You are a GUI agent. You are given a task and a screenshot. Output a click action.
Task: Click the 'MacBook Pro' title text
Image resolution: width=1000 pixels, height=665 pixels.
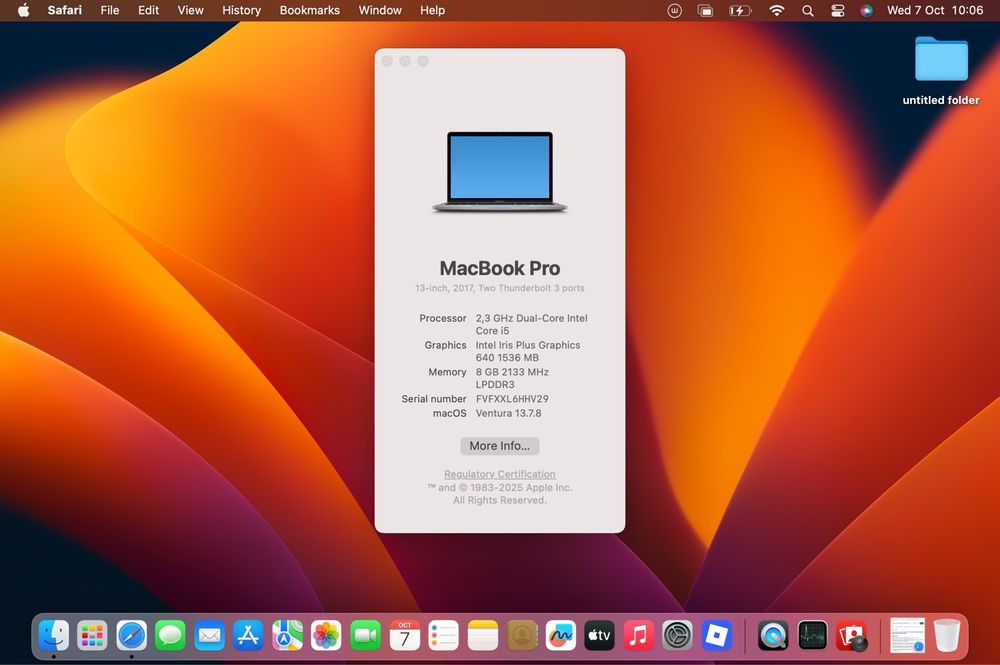pyautogui.click(x=499, y=268)
